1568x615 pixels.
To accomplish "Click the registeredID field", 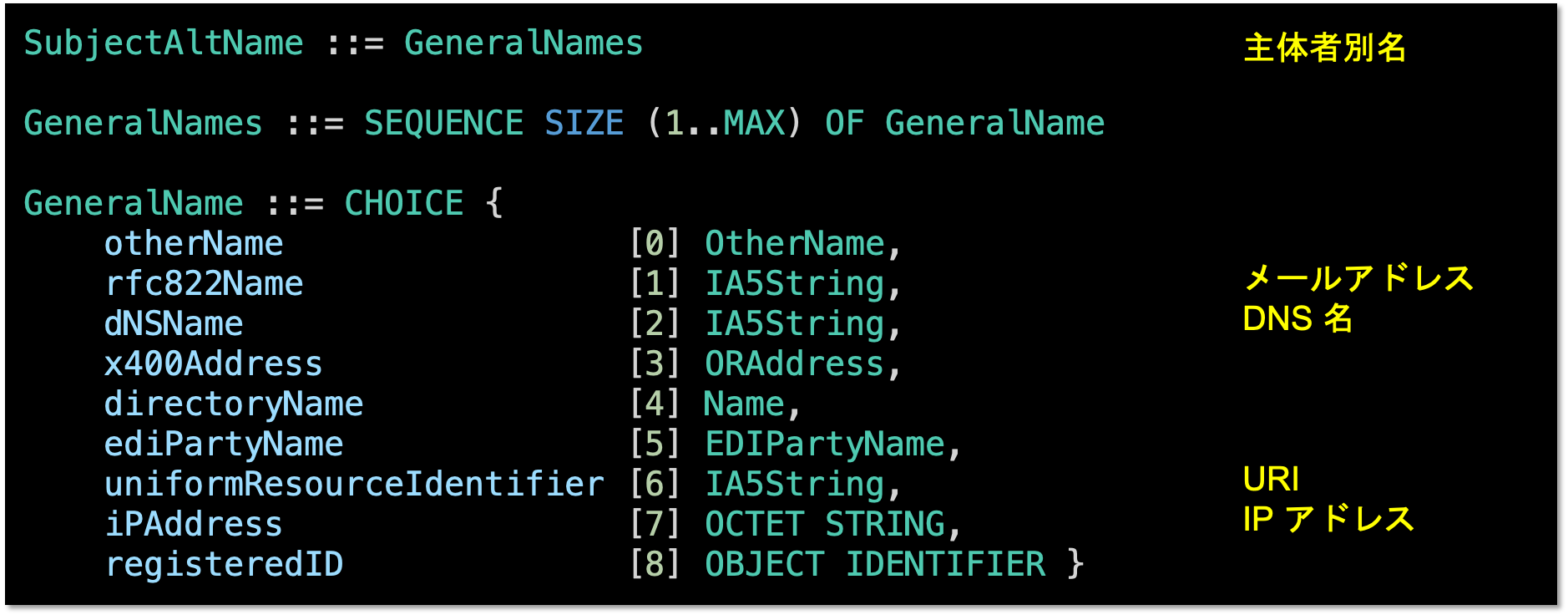I will coord(224,565).
